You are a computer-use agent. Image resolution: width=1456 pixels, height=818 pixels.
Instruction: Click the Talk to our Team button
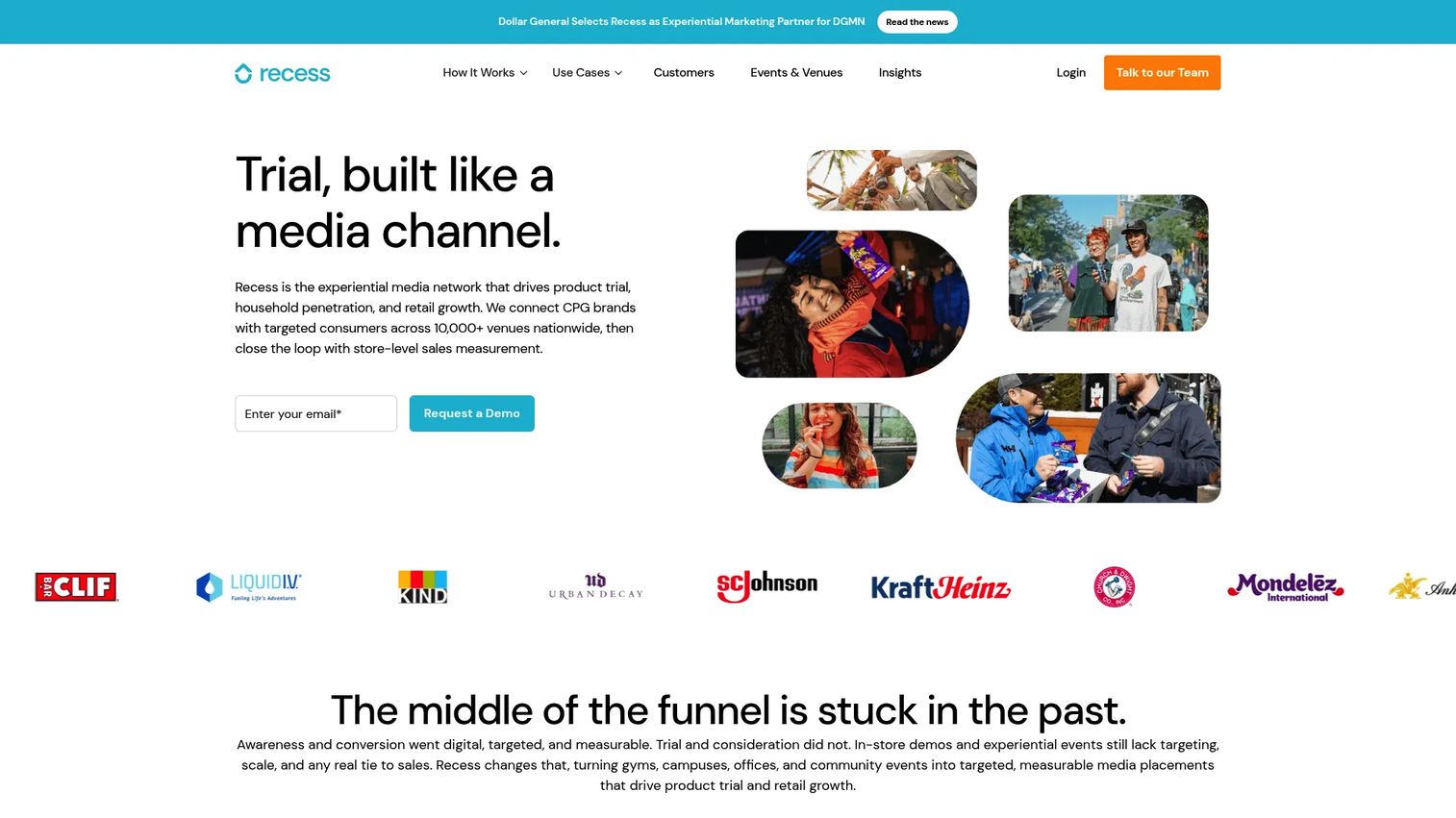[1162, 72]
